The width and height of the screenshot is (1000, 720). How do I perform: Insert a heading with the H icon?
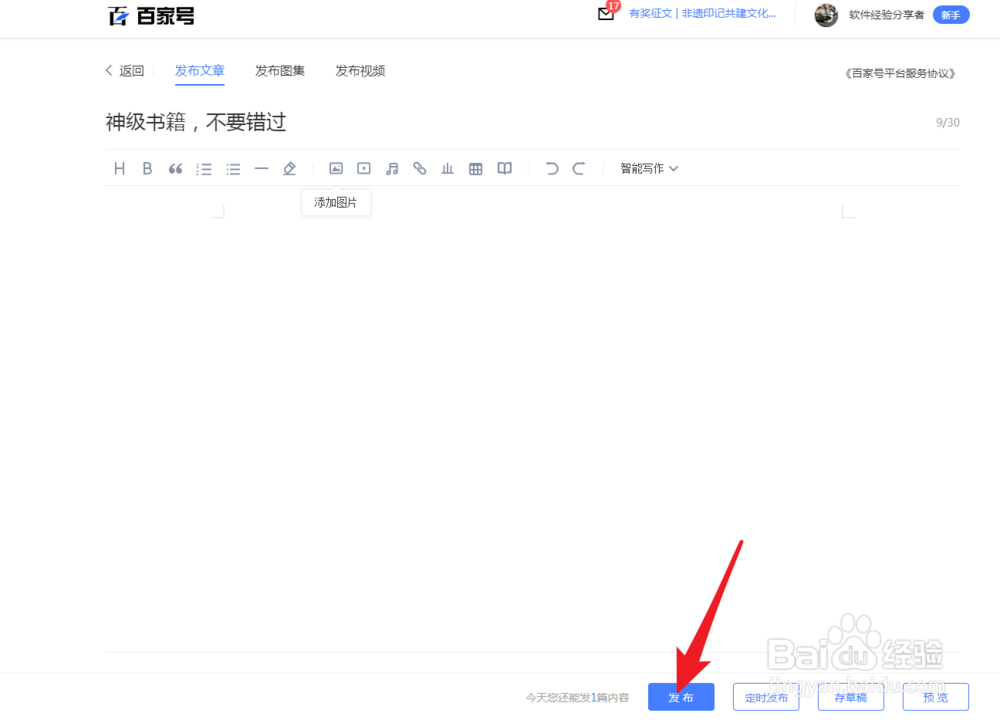pyautogui.click(x=119, y=168)
